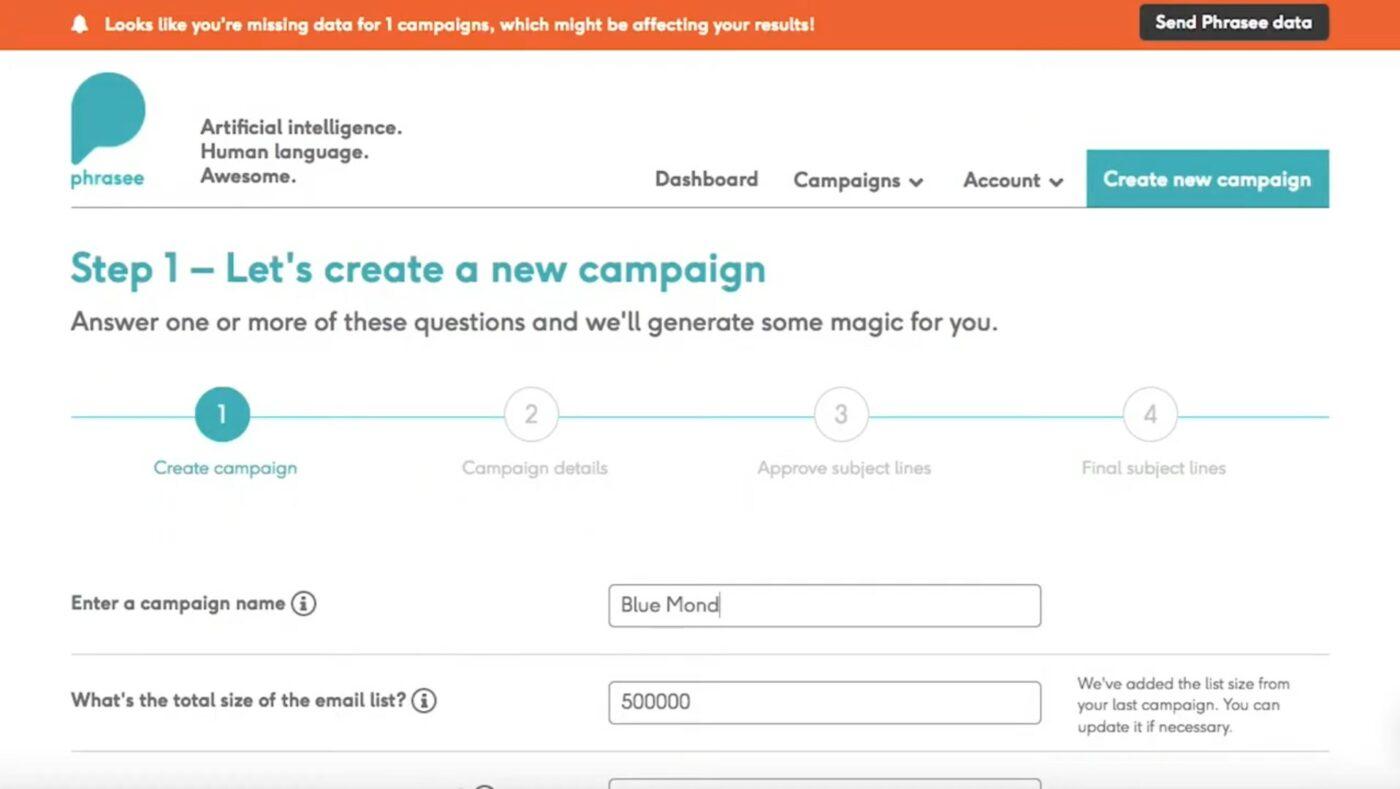Viewport: 1400px width, 789px height.
Task: Select the Approve subject lines step label
Action: 844,468
